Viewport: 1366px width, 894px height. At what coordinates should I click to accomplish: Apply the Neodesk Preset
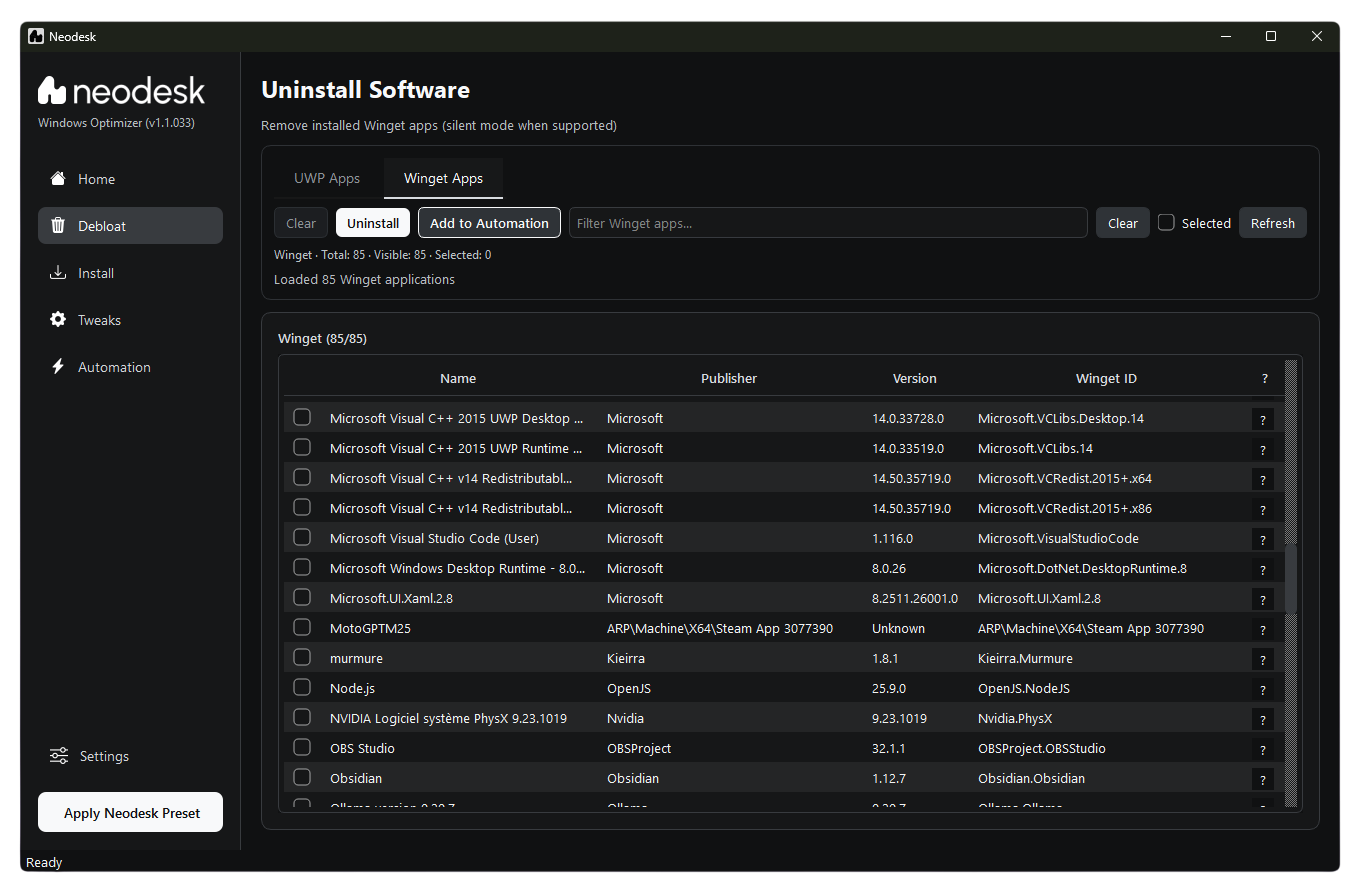pos(130,811)
